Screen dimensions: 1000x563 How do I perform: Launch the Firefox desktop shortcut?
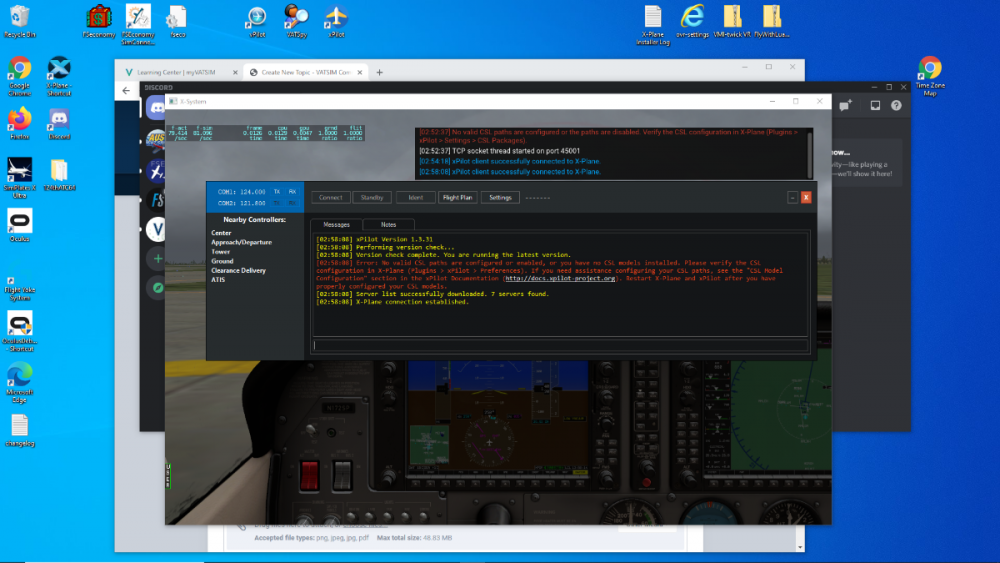tap(19, 119)
